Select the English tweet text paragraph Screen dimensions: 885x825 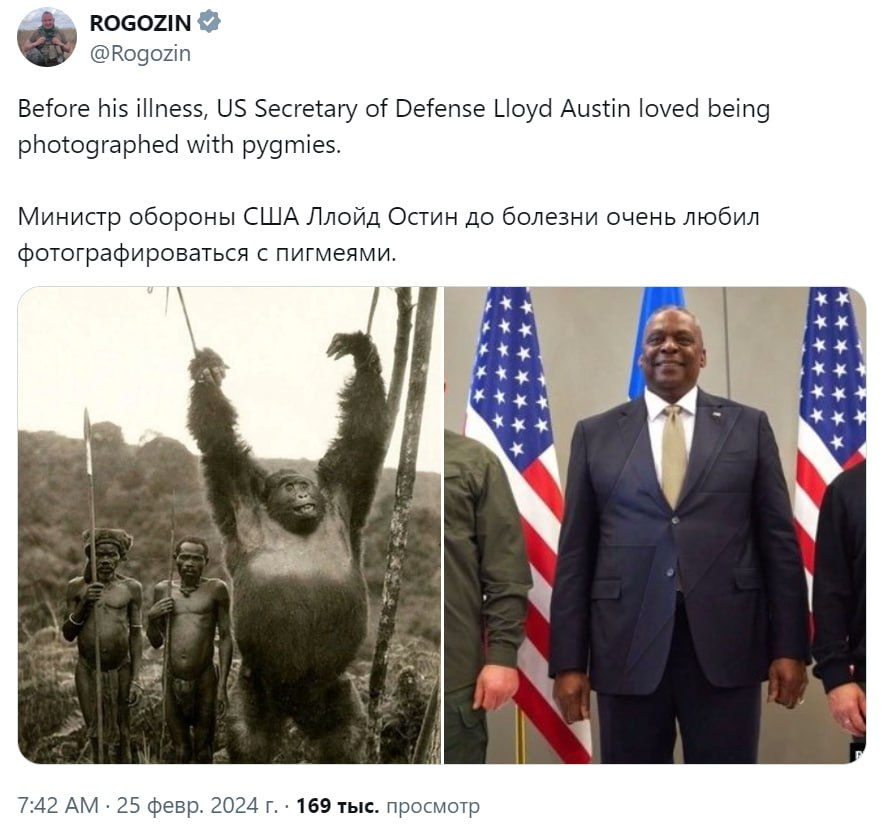point(393,126)
